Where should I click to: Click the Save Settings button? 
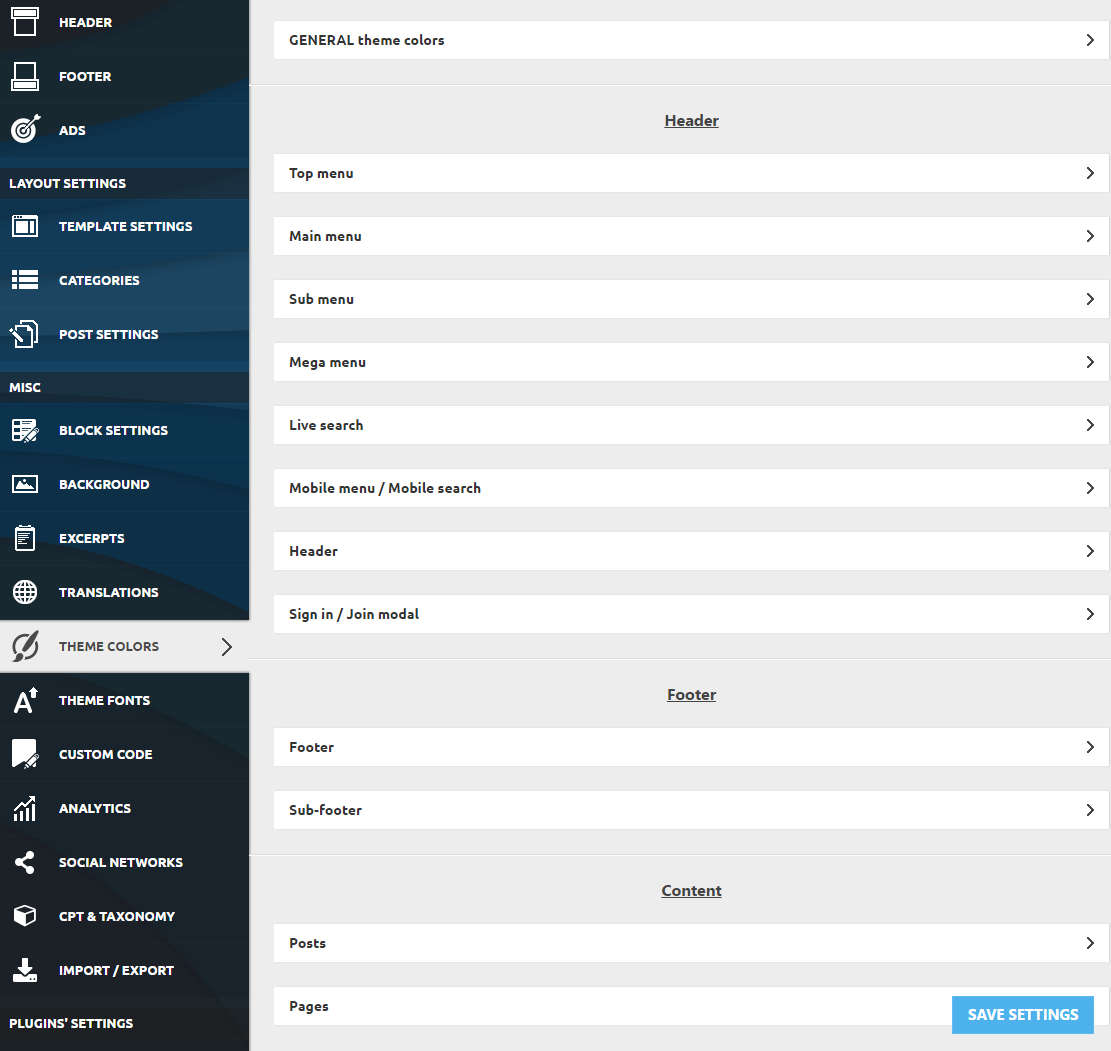(x=1022, y=1015)
